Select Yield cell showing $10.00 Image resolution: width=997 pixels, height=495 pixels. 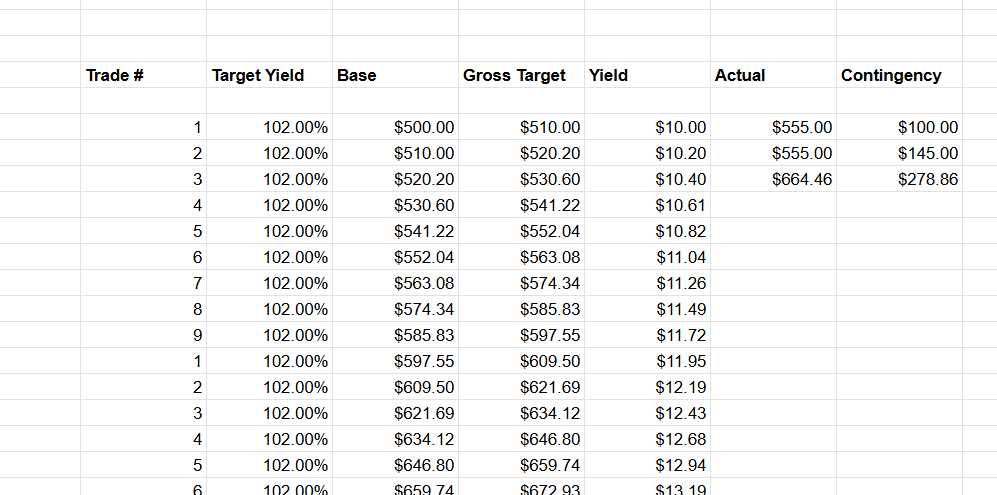(x=647, y=127)
